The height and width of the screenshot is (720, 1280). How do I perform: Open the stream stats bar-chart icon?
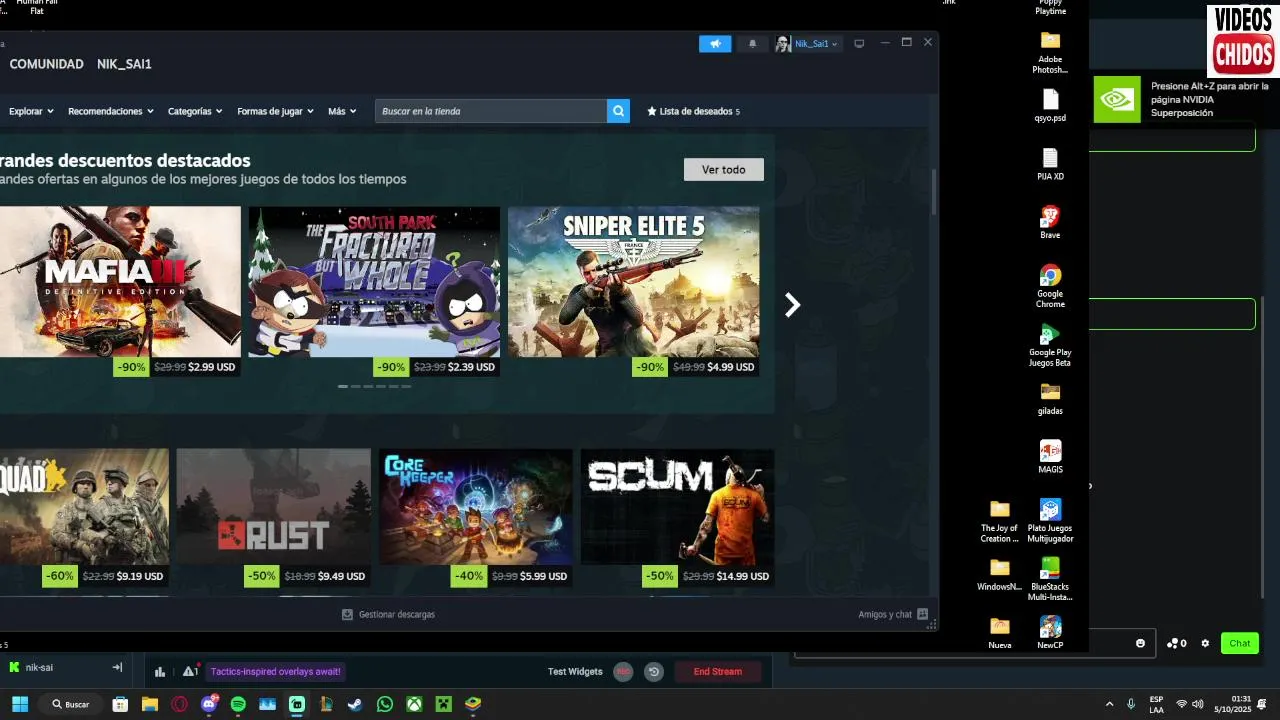[160, 672]
